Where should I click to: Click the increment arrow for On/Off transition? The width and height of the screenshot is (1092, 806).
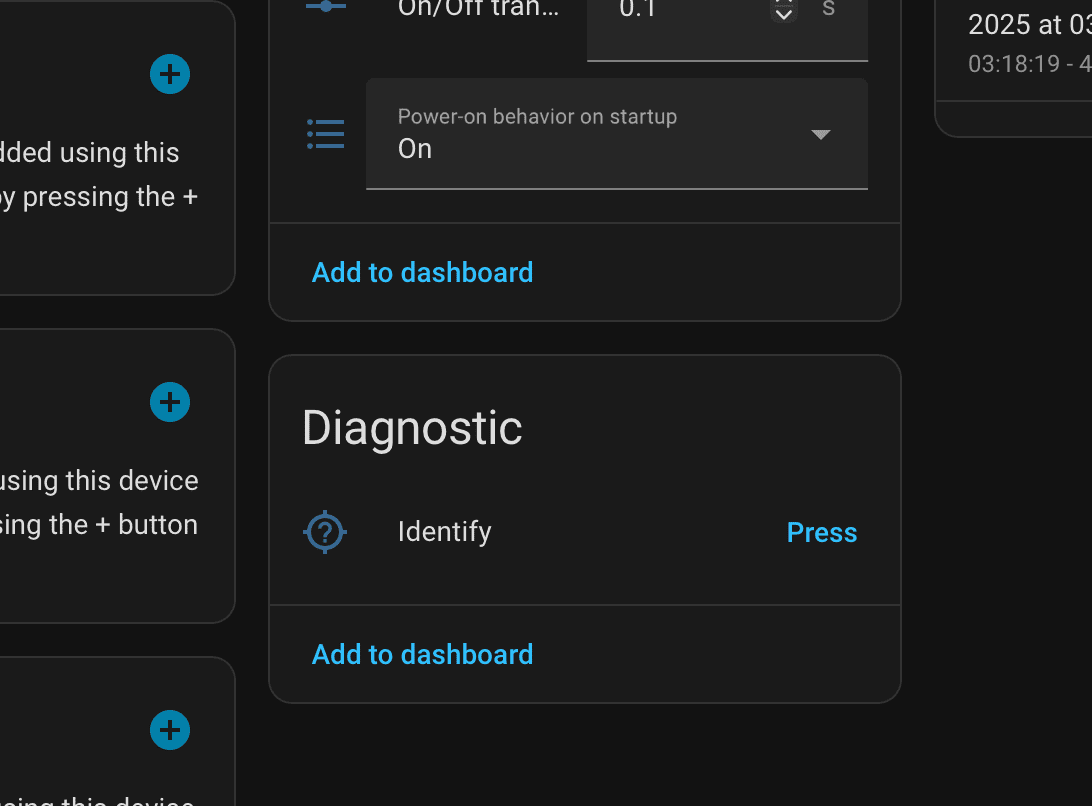783,3
